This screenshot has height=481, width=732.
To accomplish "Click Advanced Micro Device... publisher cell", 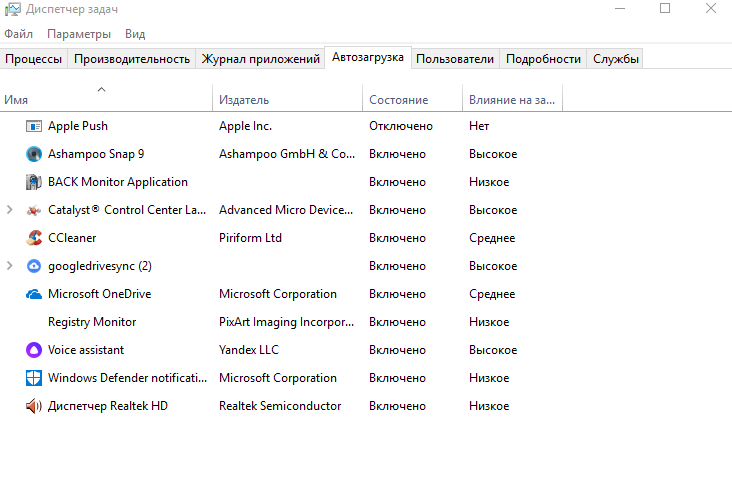I will (286, 210).
